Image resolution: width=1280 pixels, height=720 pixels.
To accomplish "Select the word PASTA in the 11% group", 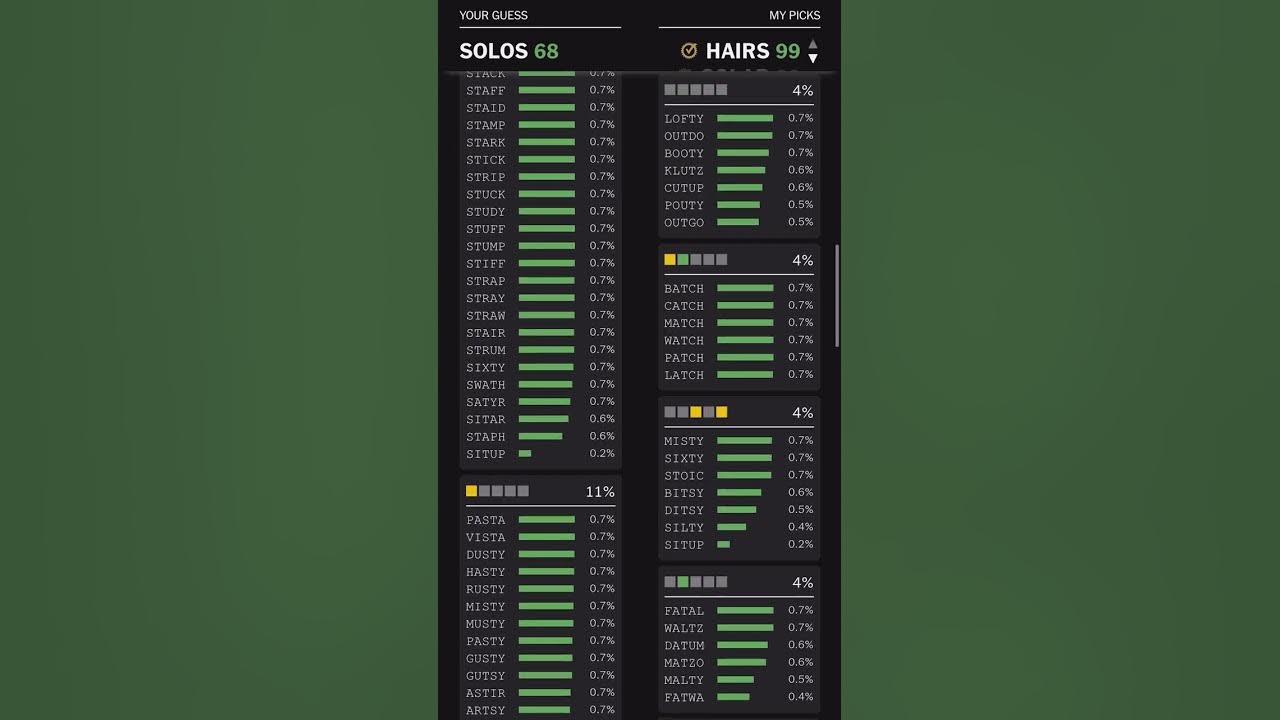I will point(486,520).
